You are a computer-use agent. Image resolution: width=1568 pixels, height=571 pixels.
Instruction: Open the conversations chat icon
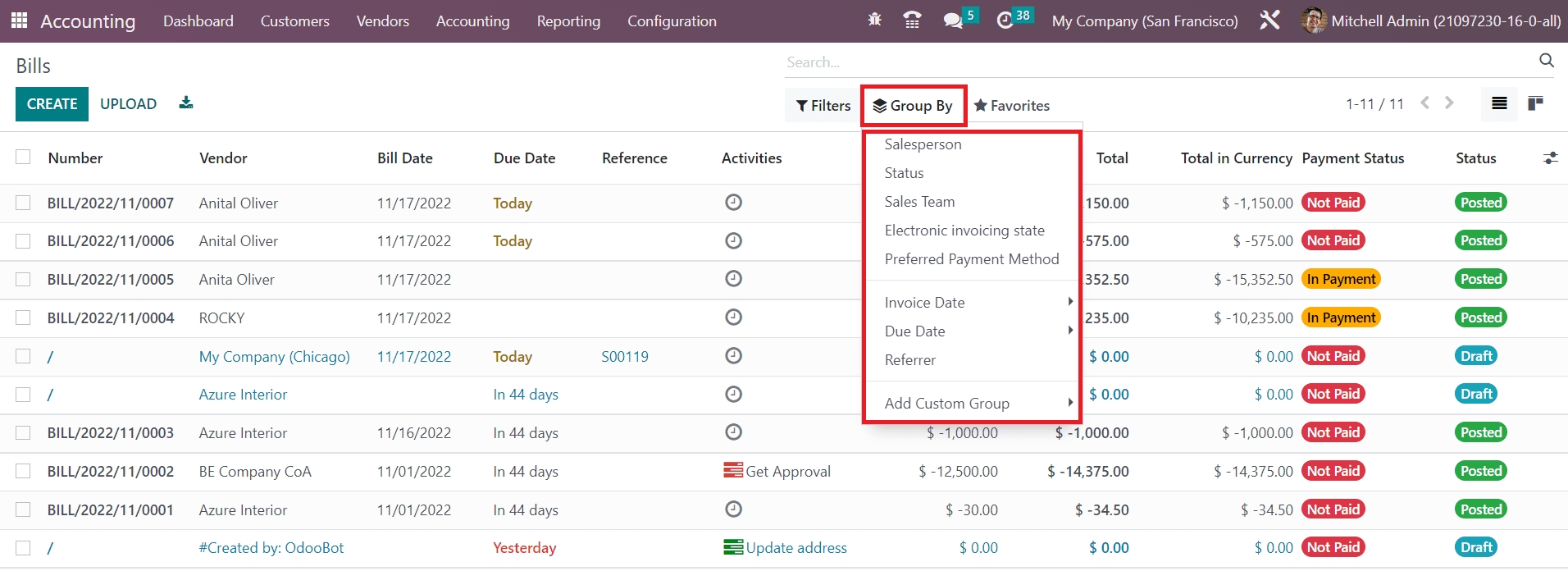952,21
